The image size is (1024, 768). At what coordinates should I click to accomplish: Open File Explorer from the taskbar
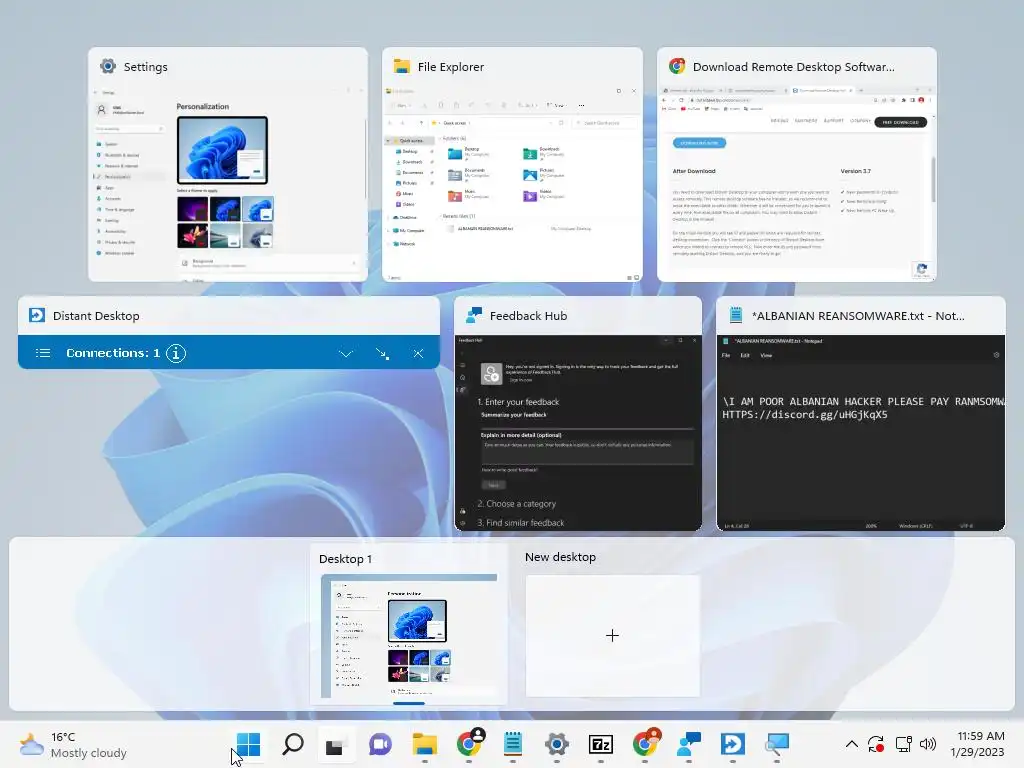tap(424, 744)
